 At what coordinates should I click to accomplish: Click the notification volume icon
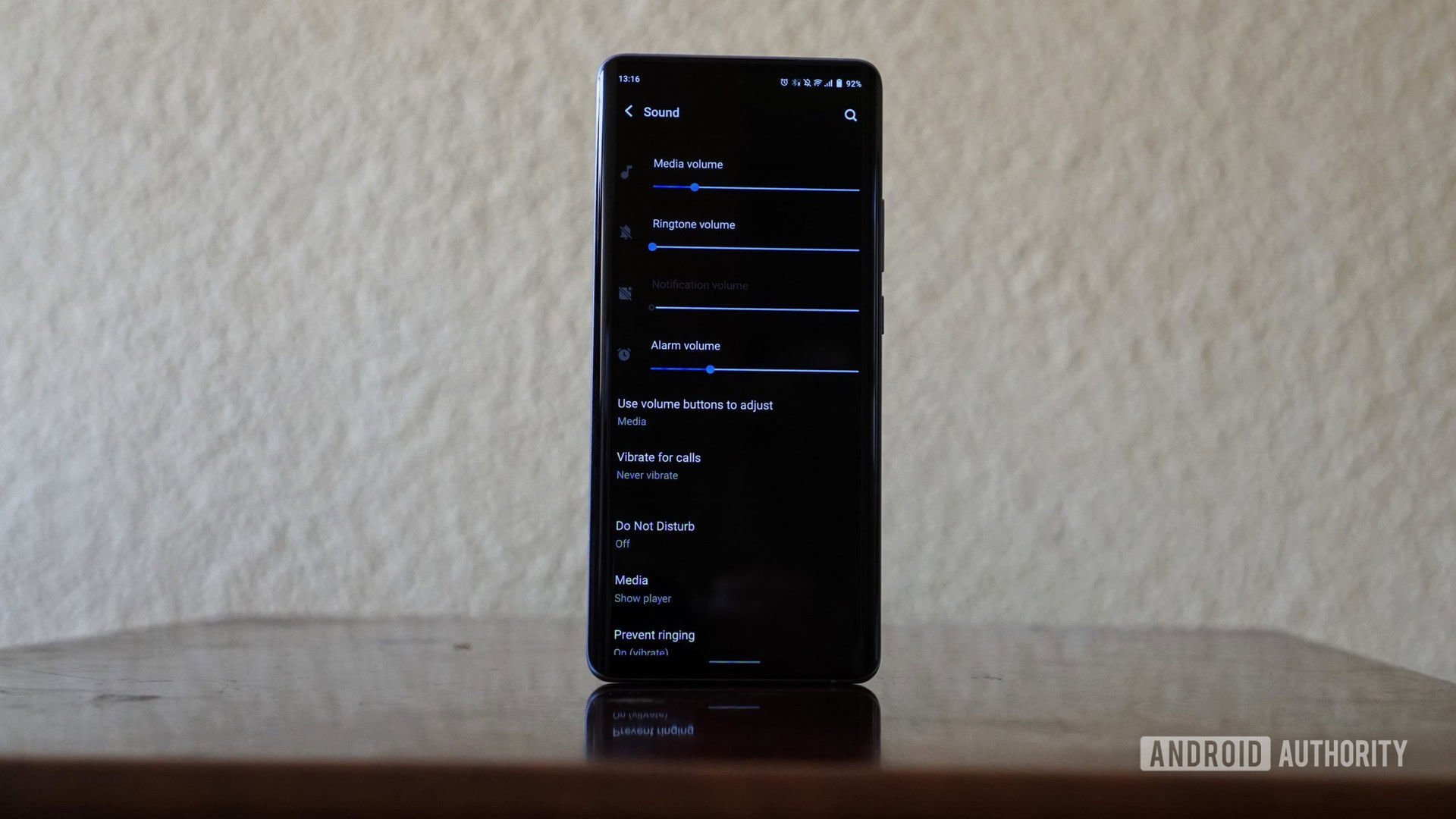point(623,291)
